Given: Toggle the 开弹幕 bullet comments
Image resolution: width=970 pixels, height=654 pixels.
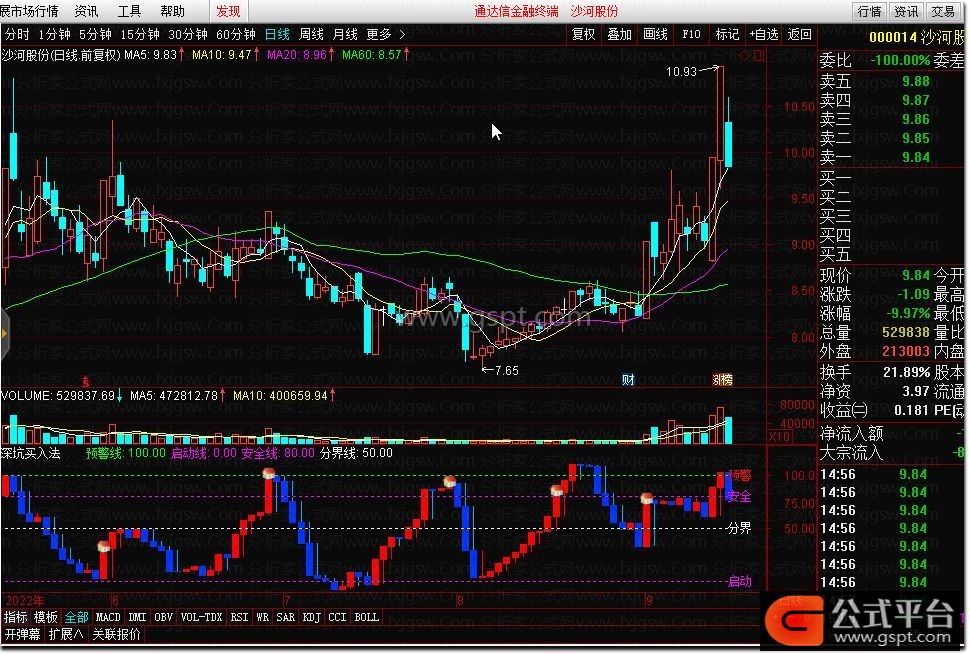Looking at the screenshot, I should point(23,634).
